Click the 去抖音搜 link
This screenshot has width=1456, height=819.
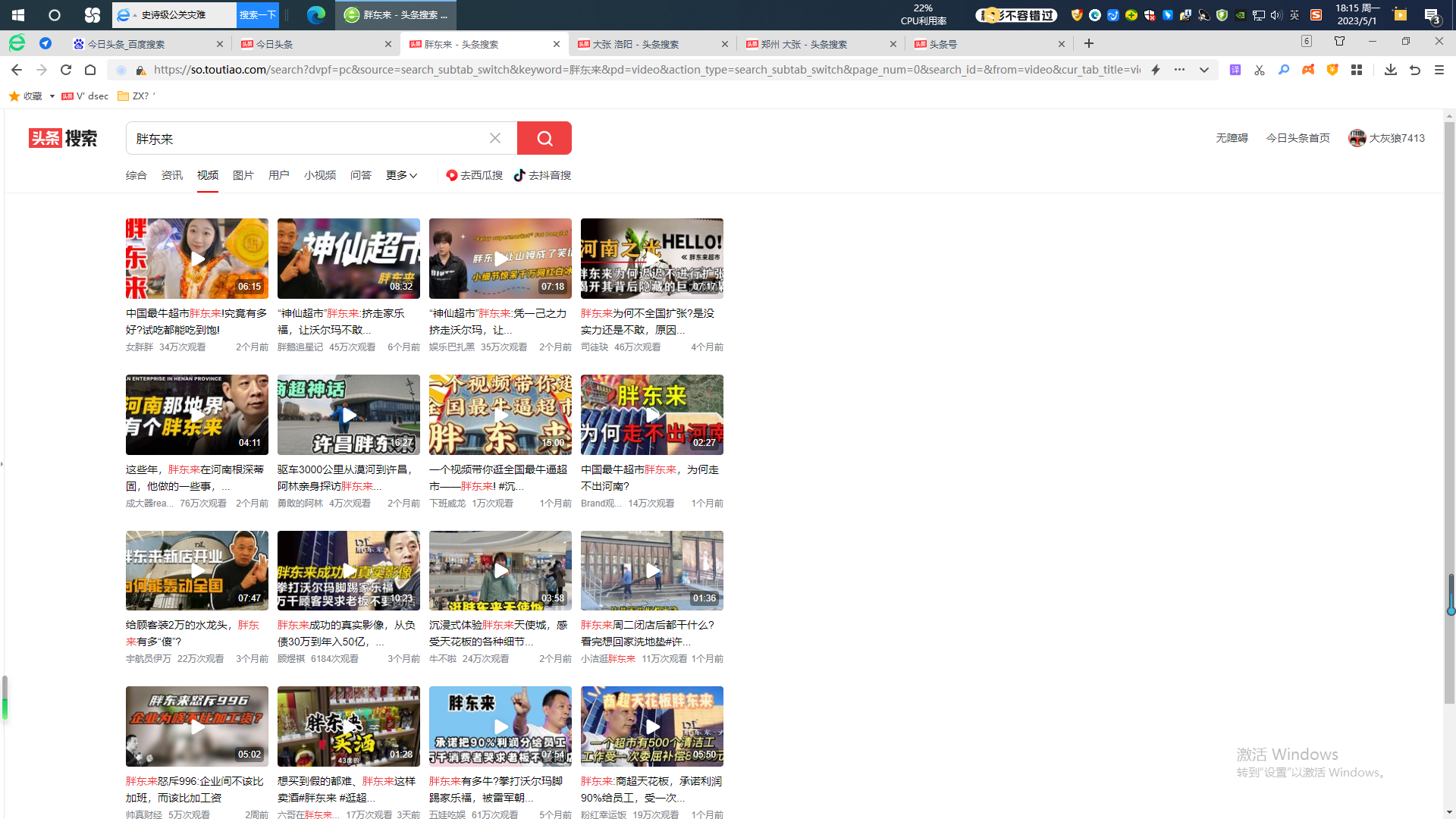tap(543, 175)
